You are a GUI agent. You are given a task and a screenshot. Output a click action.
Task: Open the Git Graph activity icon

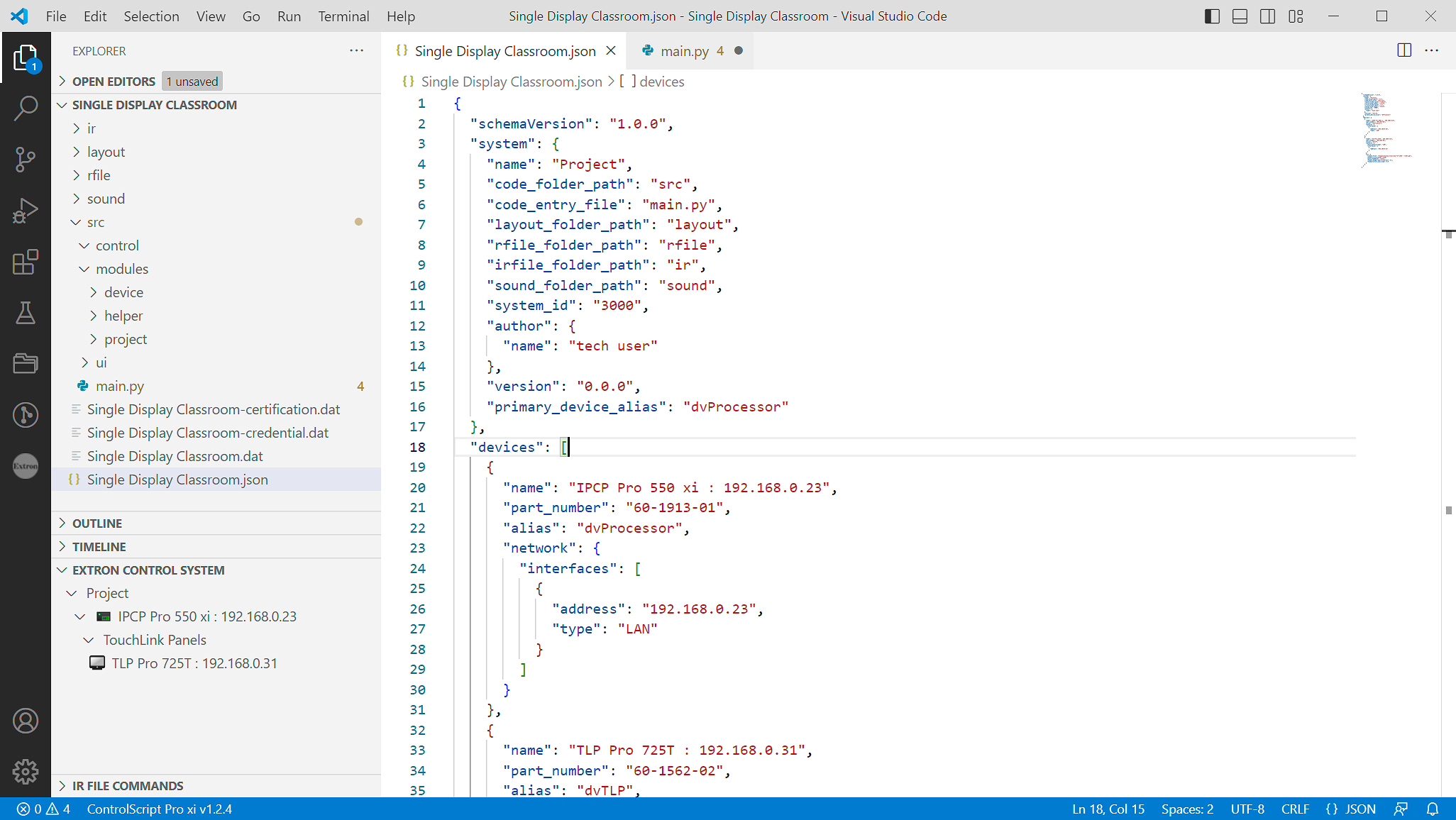coord(26,414)
